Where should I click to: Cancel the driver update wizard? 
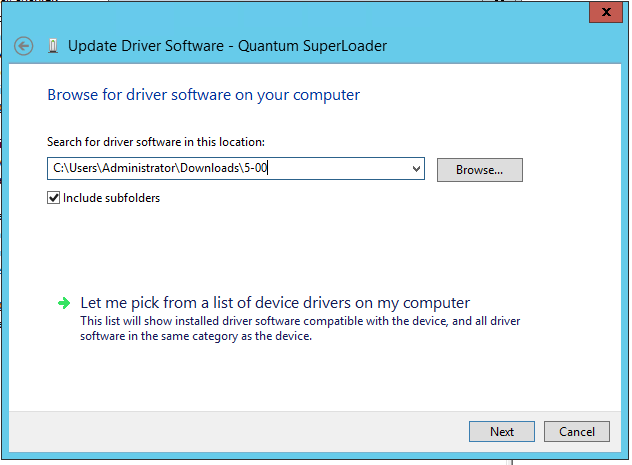577,432
